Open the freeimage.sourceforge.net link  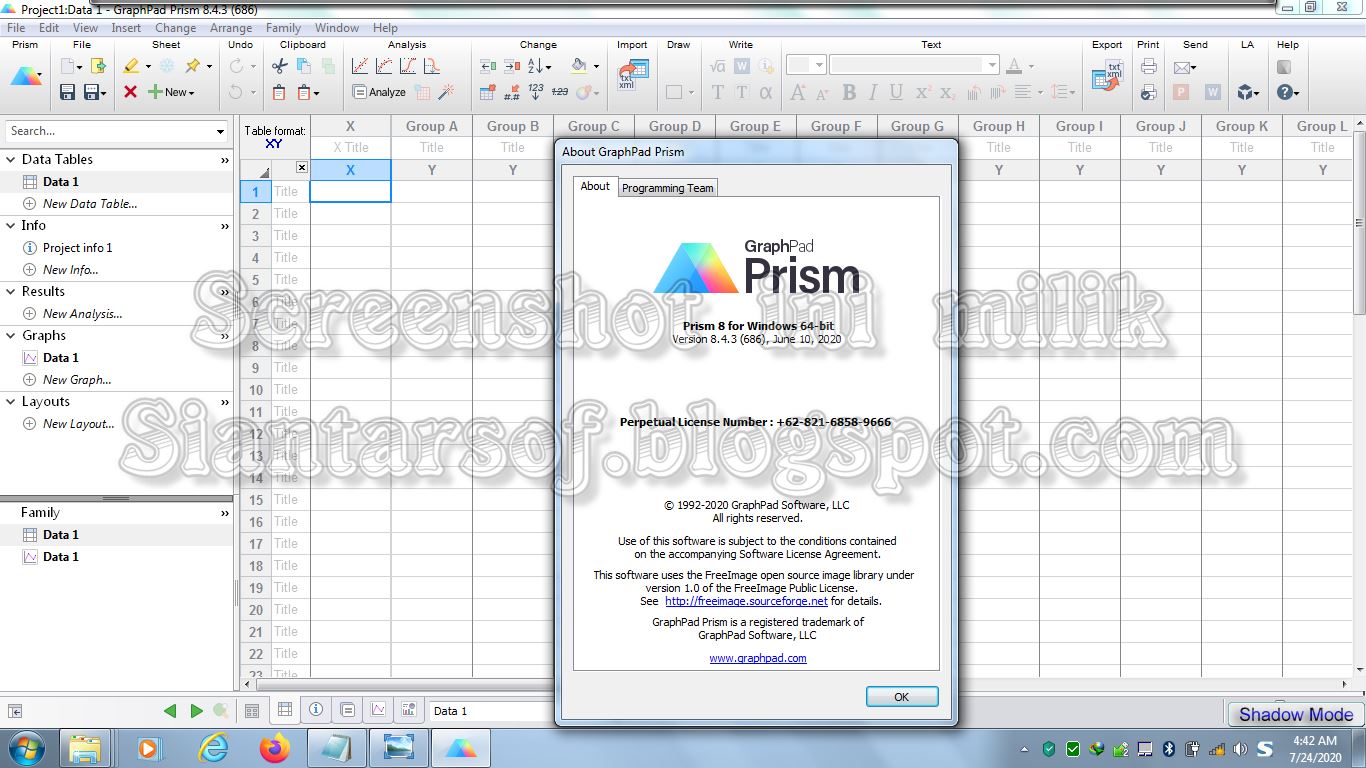tap(746, 601)
